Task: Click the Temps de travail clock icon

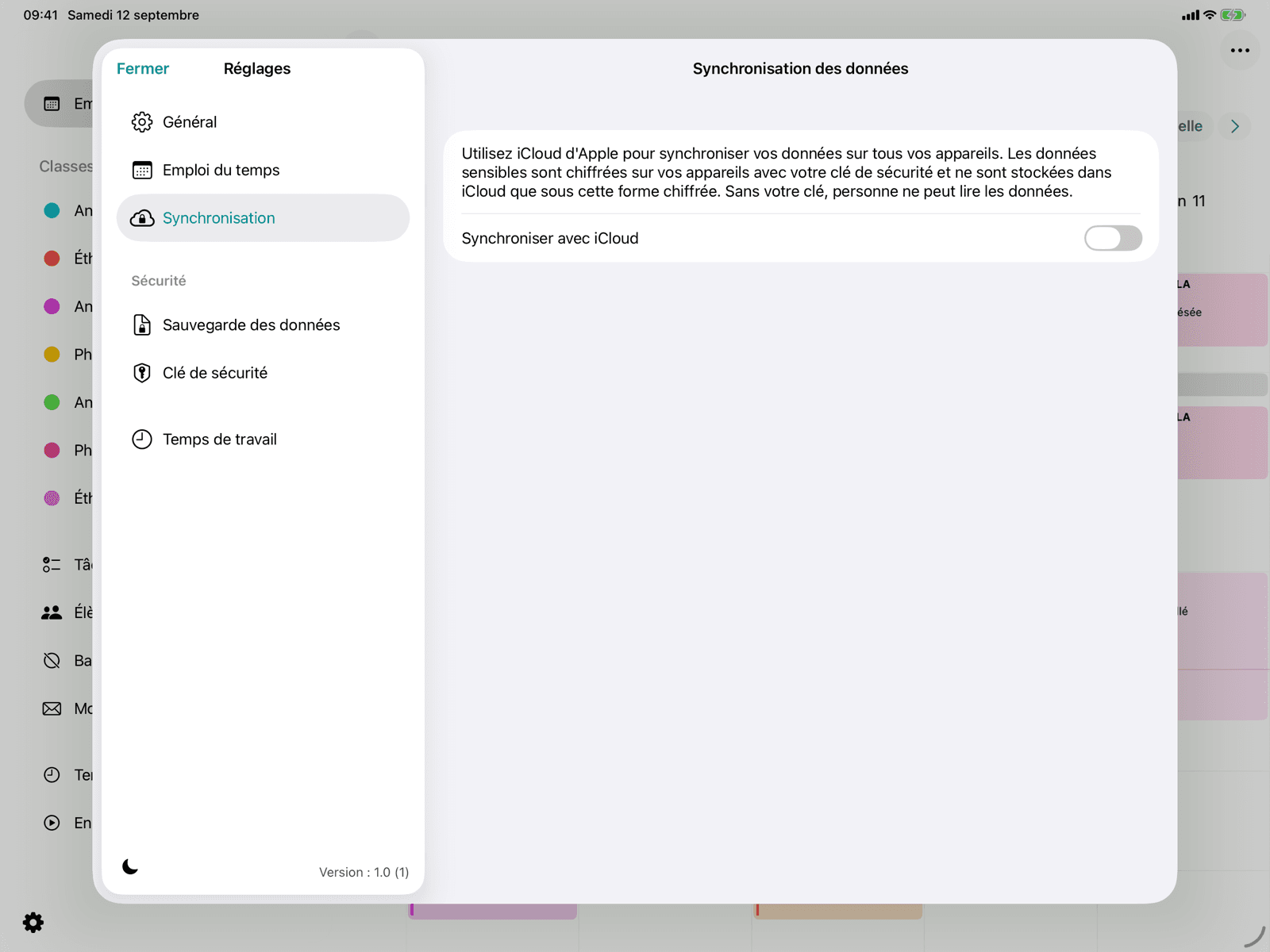Action: [x=142, y=440]
